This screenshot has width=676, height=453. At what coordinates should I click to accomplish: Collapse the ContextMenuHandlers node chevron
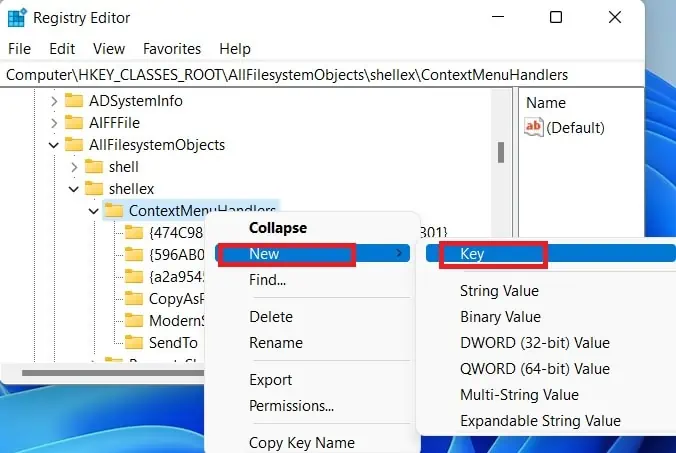[94, 211]
